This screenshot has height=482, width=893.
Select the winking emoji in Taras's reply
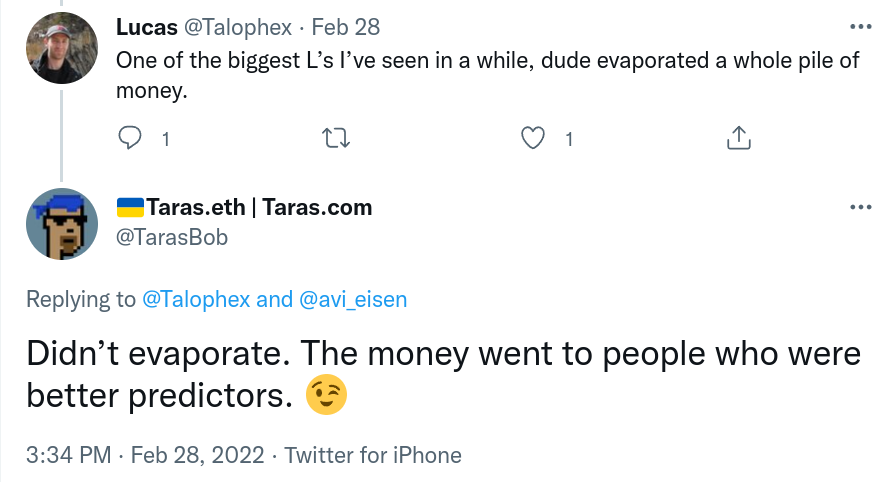pyautogui.click(x=326, y=394)
